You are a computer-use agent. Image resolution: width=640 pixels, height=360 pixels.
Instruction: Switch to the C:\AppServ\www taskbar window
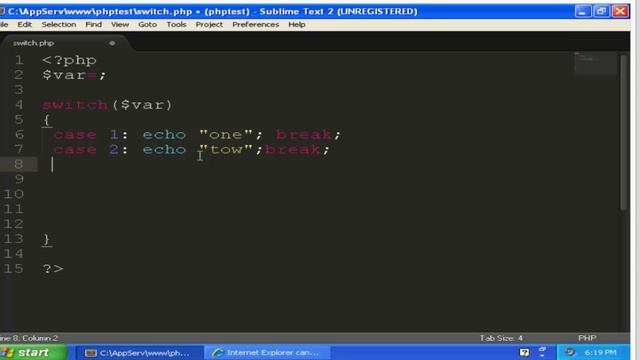click(x=138, y=353)
